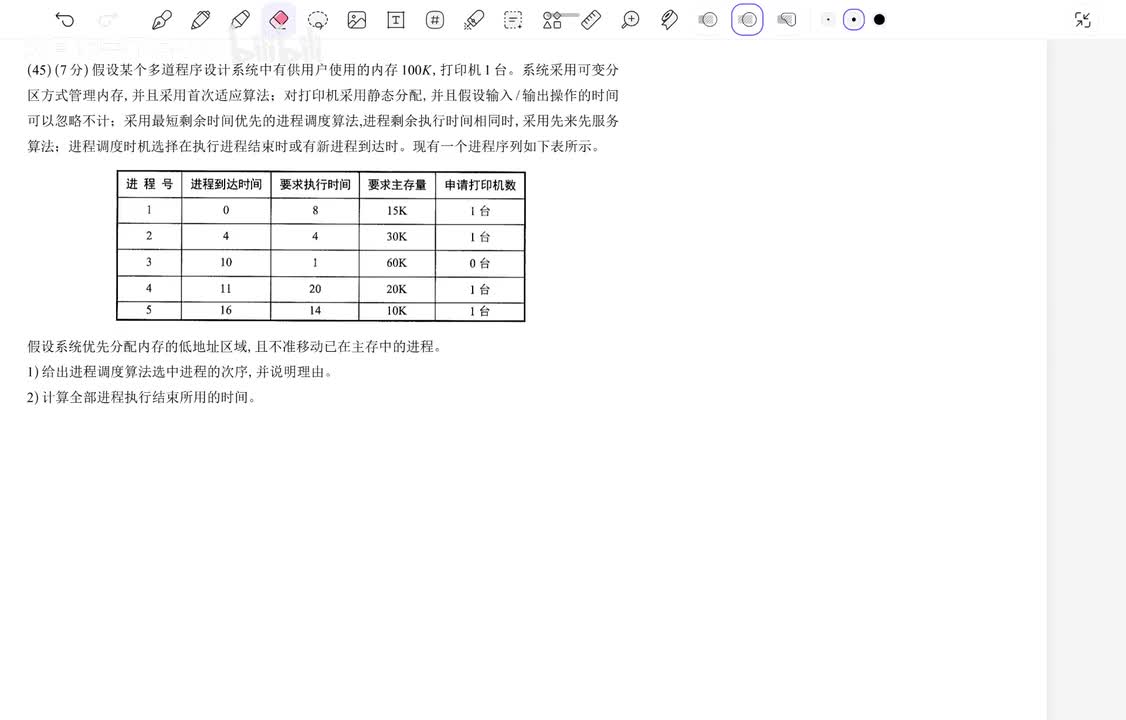Click the 0 台 printer cell
This screenshot has height=720, width=1126.
[480, 263]
